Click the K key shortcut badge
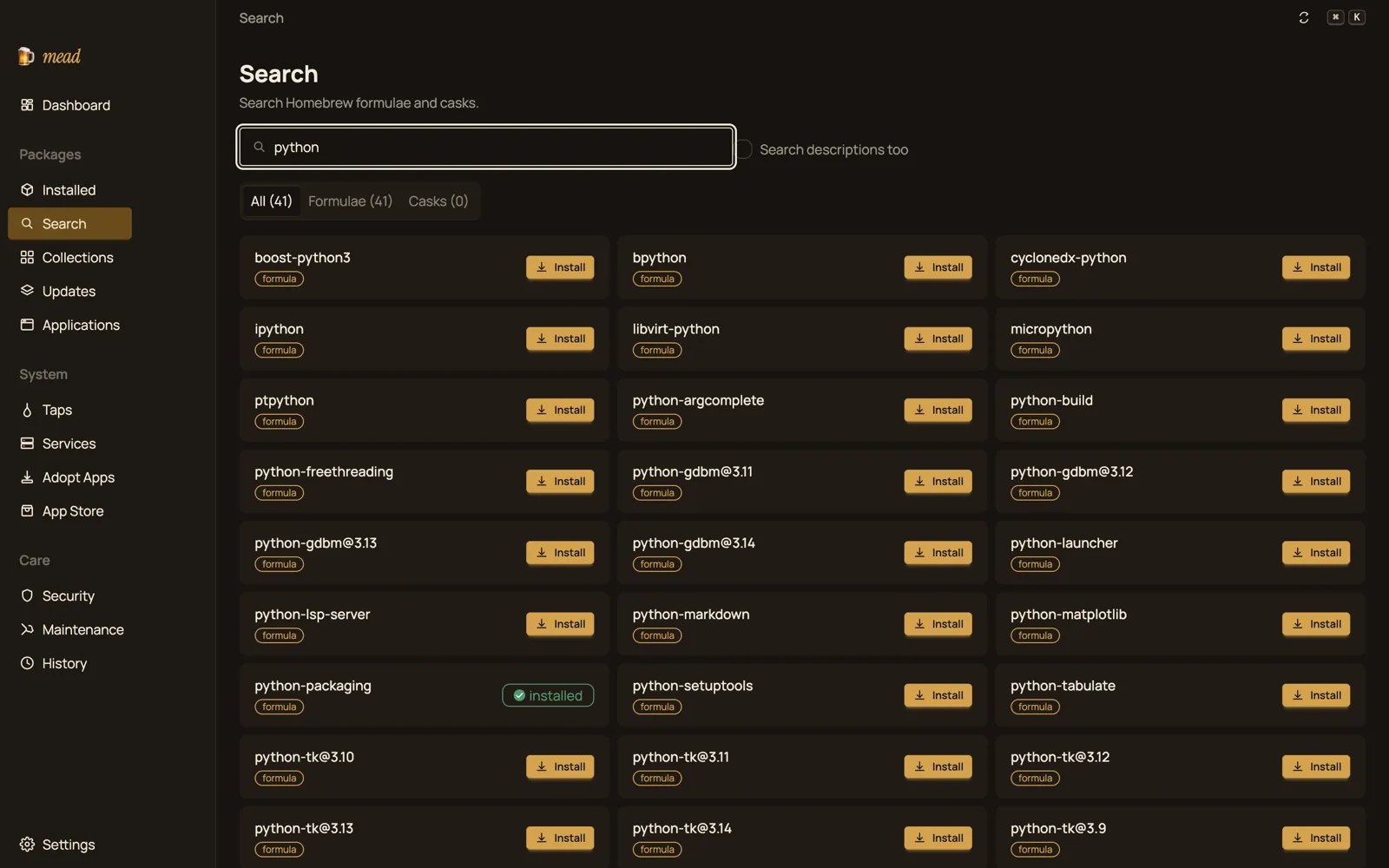Screen dimensions: 1389x868 point(1357,17)
